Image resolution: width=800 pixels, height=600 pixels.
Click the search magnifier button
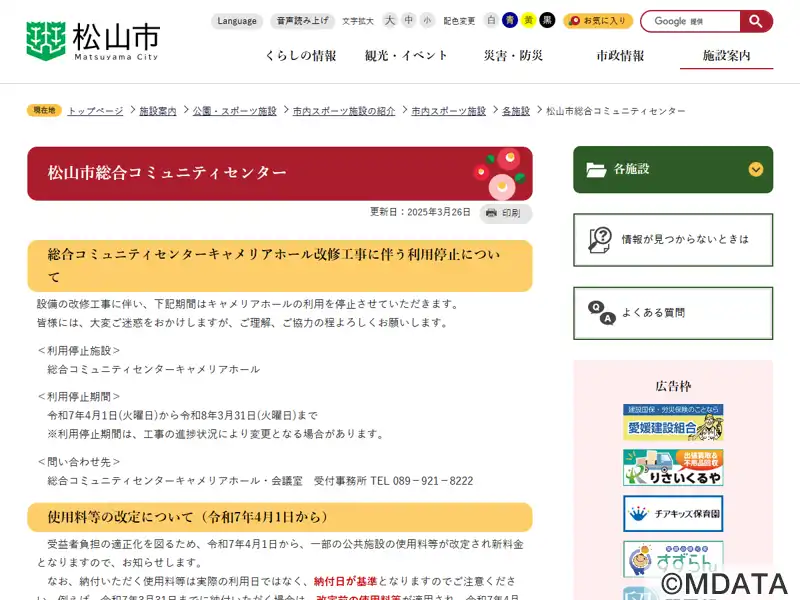click(756, 21)
